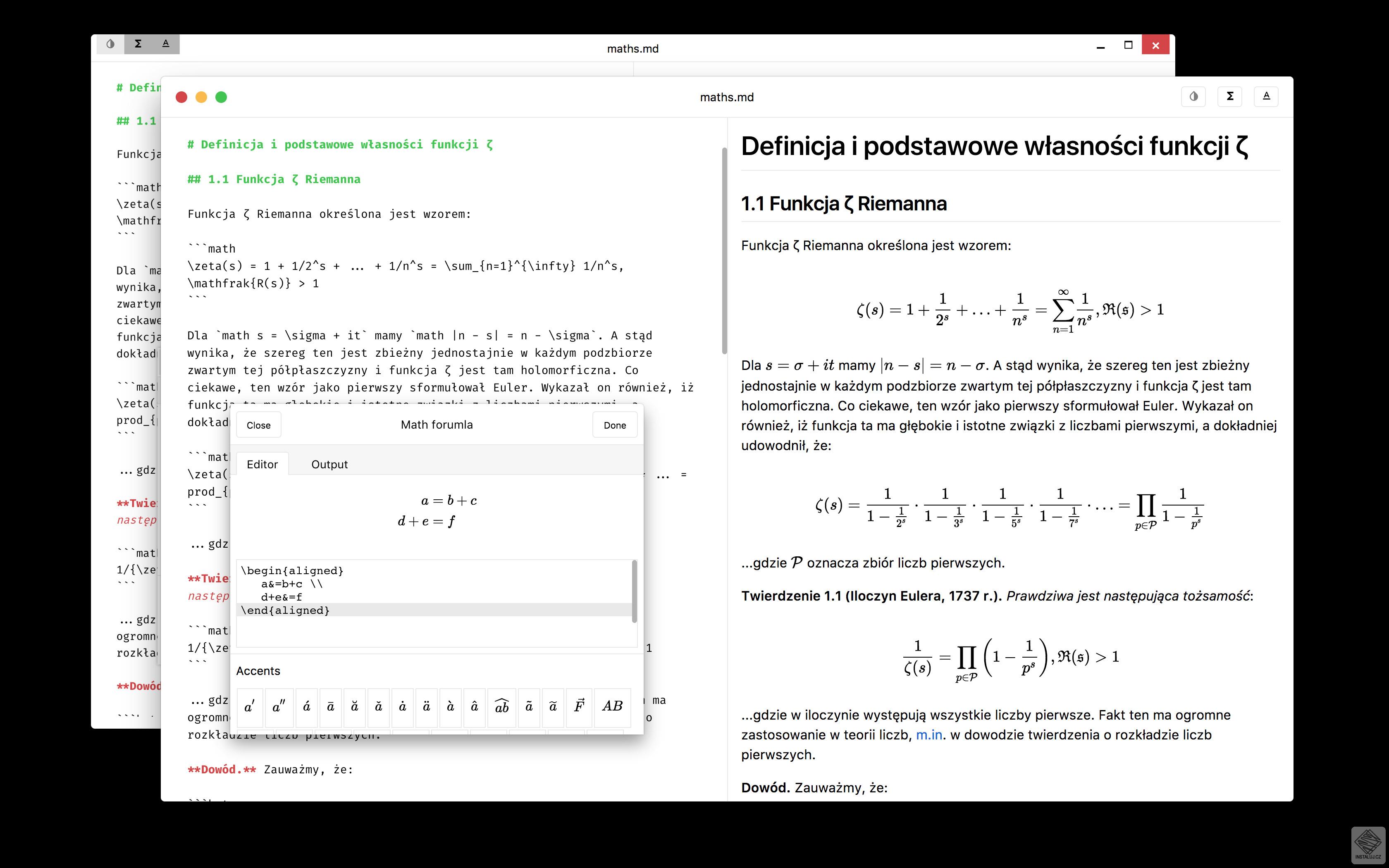Screen dimensions: 1389x868
Task: Insert the acute accent á
Action: 307,707
